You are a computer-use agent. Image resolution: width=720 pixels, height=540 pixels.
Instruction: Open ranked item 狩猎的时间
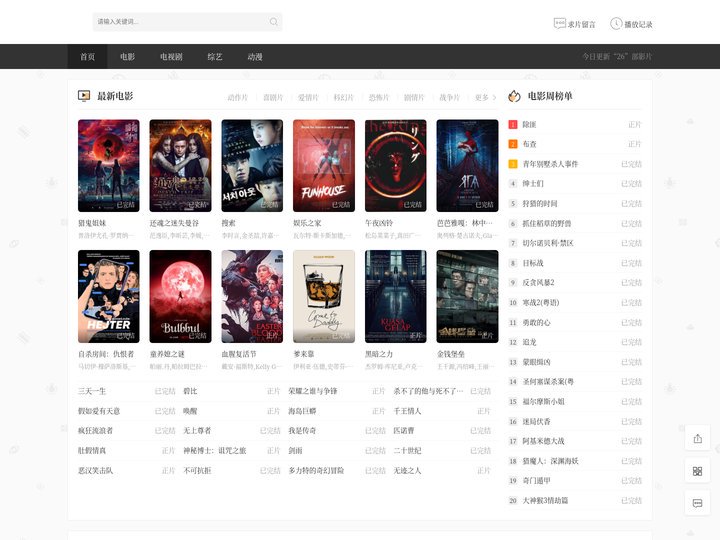540,203
